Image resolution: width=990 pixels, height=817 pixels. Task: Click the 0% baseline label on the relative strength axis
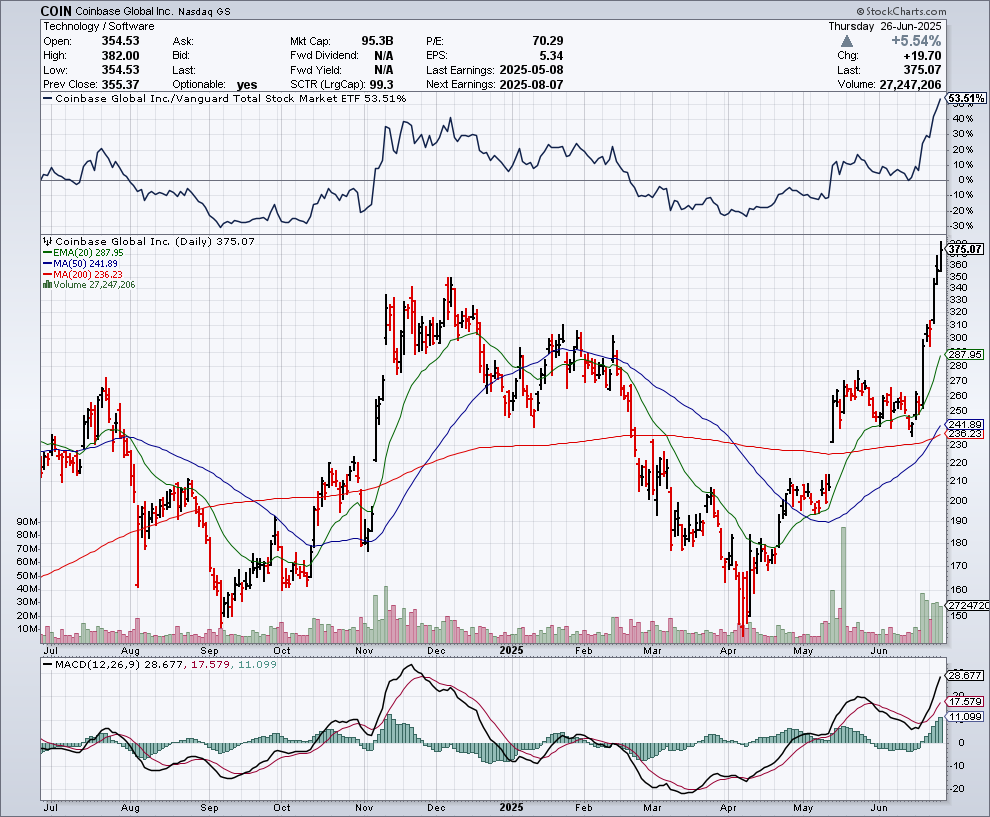[x=965, y=180]
